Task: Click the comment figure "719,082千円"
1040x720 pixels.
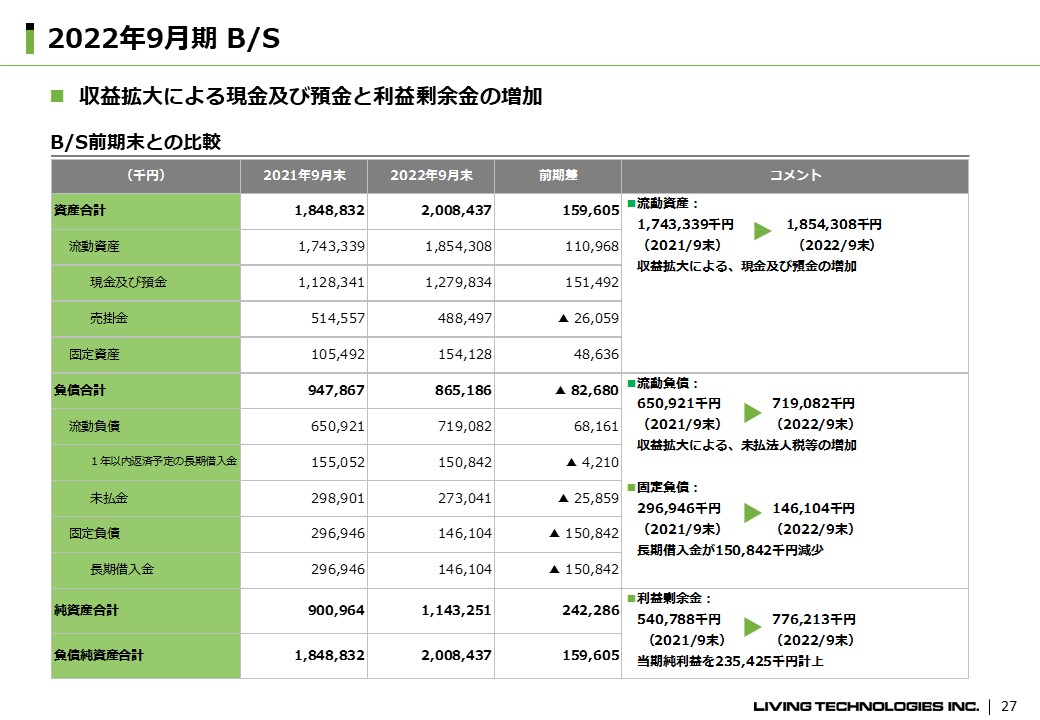Action: click(814, 404)
